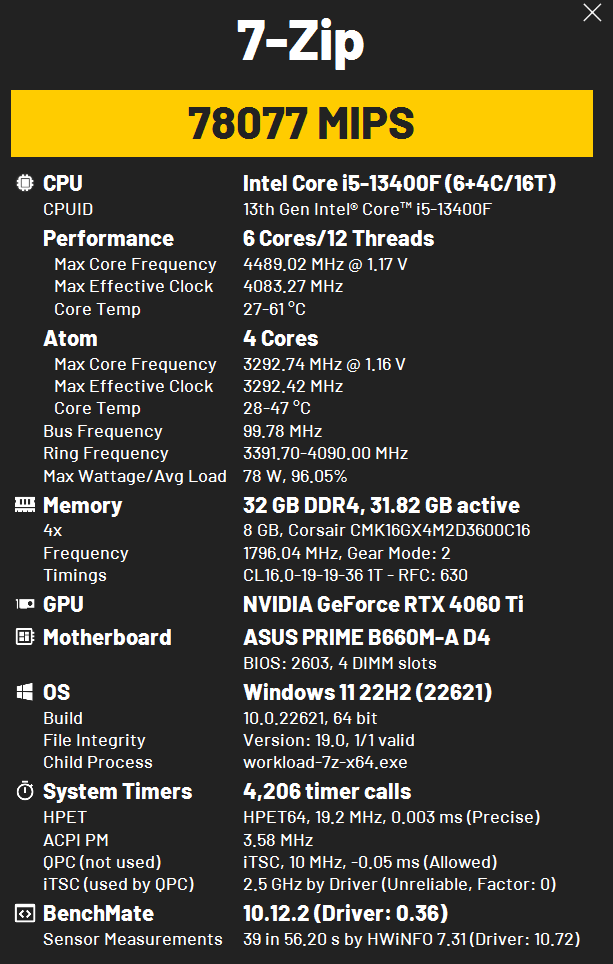This screenshot has width=613, height=964.
Task: Click the GPU card icon
Action: click(25, 604)
